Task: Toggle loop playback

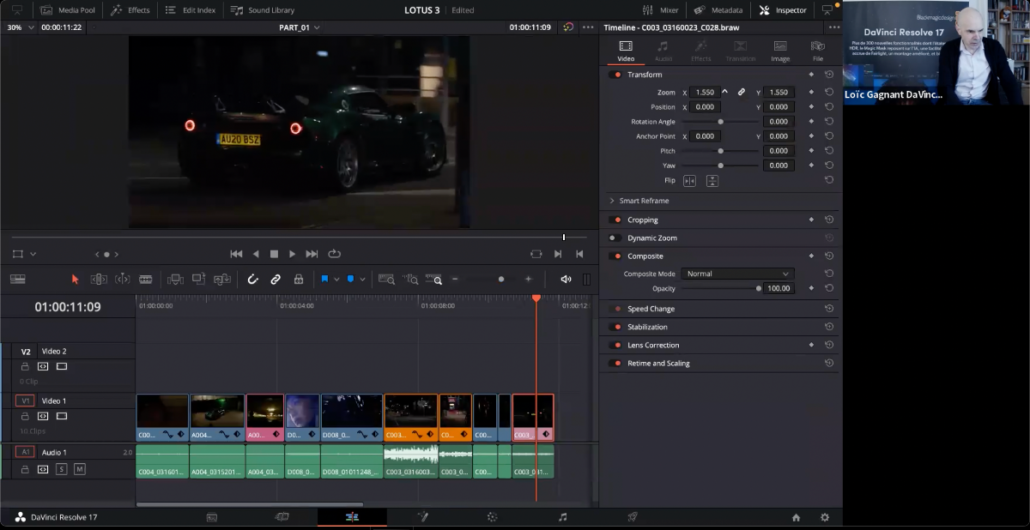Action: click(x=334, y=254)
